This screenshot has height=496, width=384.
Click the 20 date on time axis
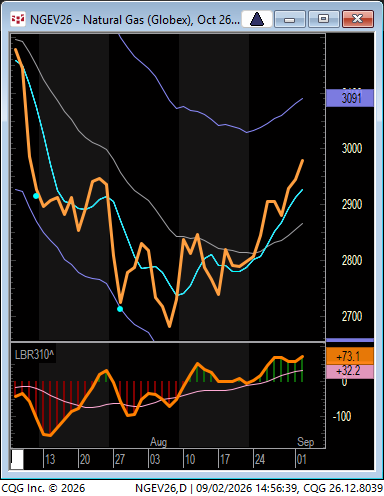(85, 460)
